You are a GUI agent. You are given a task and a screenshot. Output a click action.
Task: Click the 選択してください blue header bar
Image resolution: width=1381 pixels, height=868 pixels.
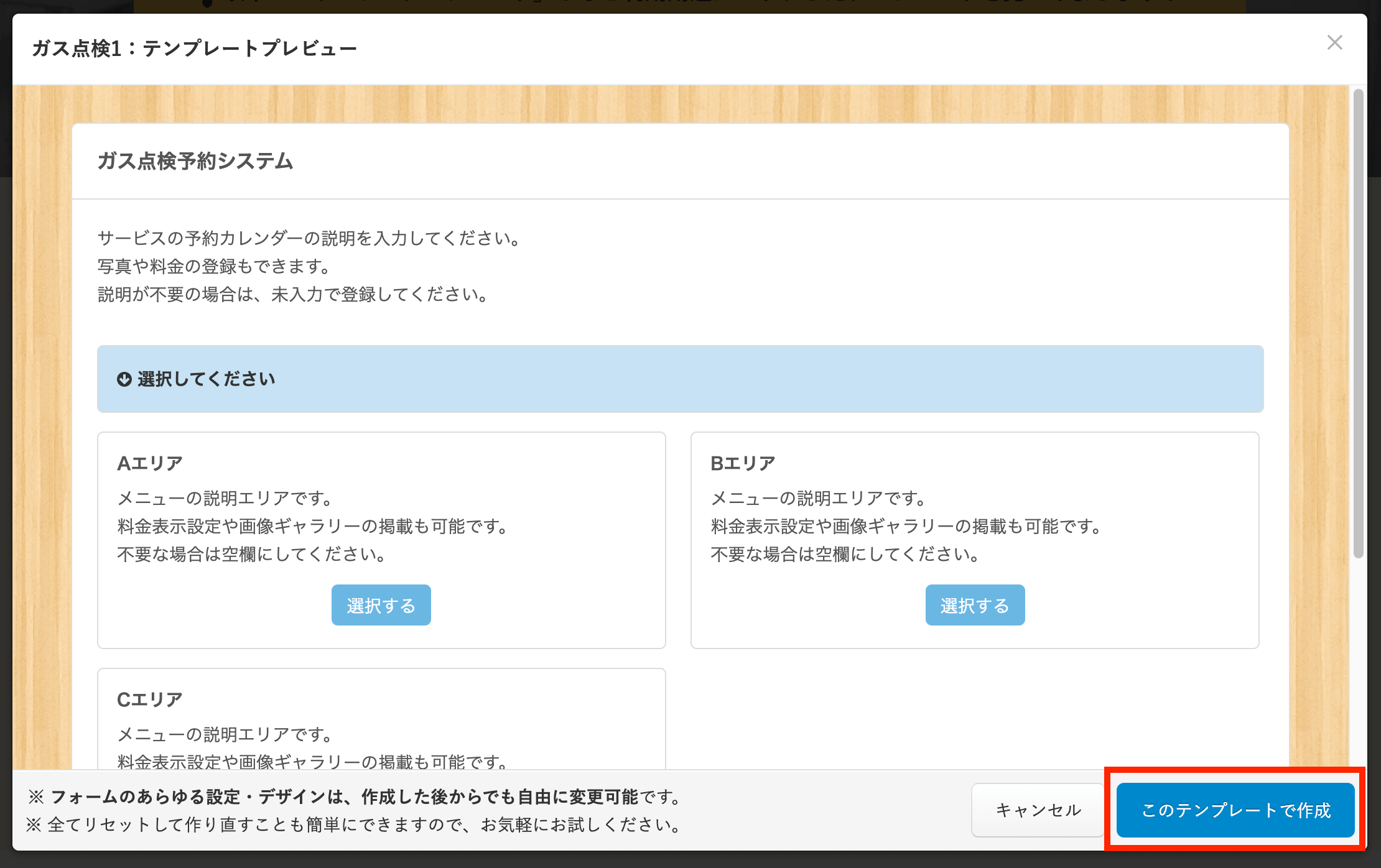point(679,379)
